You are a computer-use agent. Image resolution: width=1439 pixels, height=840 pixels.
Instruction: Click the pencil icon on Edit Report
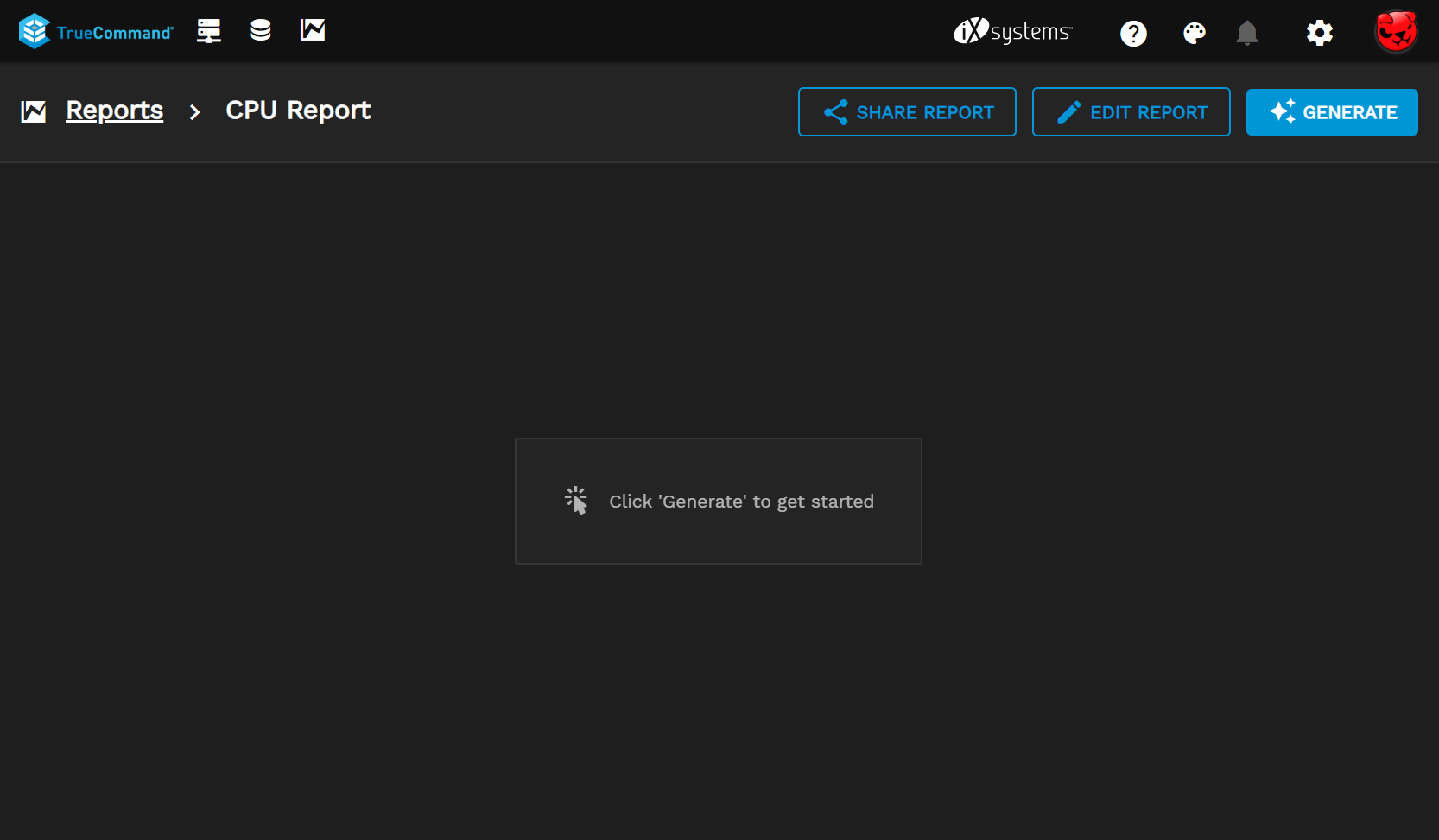1070,111
